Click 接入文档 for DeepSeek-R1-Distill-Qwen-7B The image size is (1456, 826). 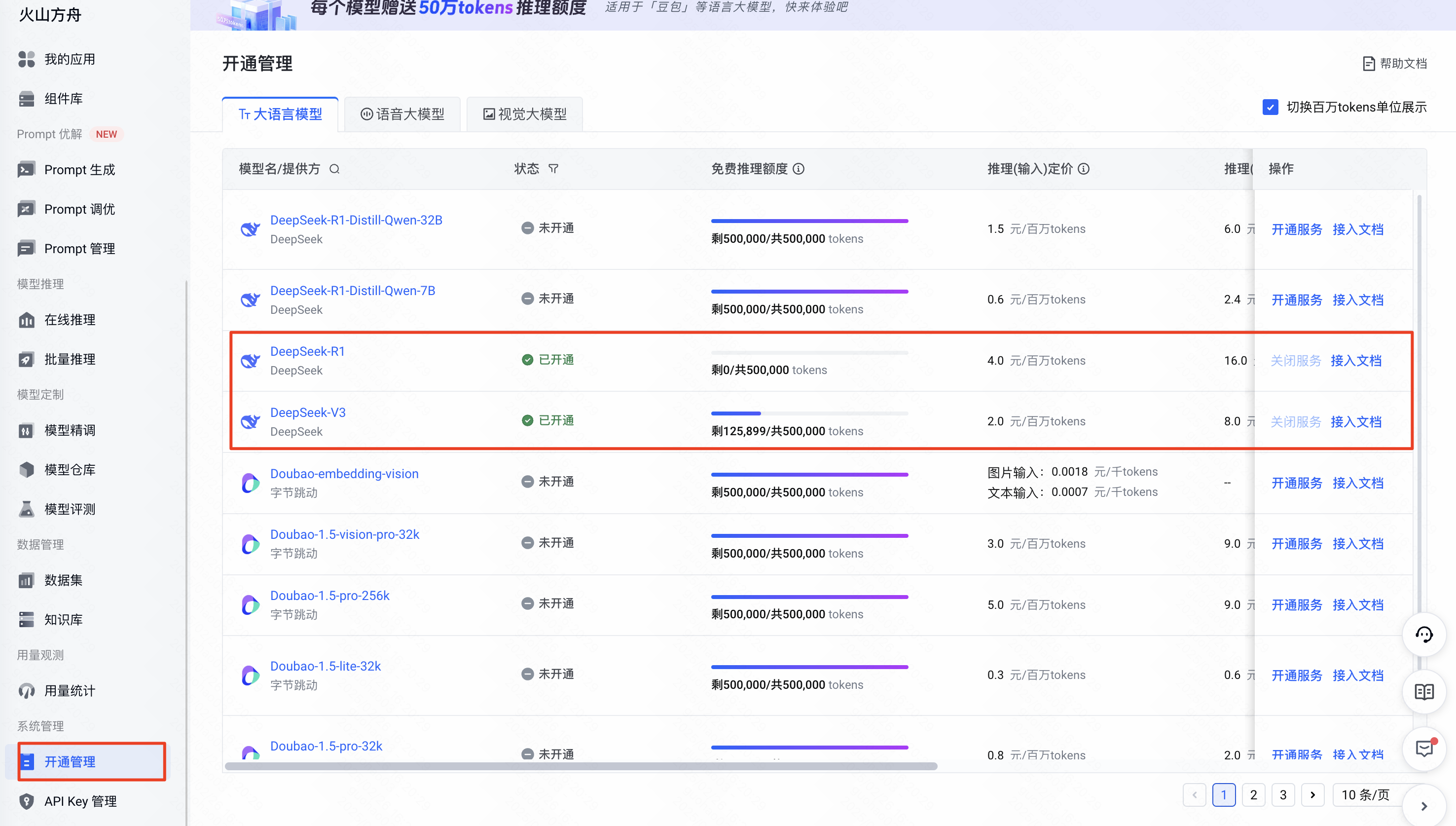tap(1358, 300)
